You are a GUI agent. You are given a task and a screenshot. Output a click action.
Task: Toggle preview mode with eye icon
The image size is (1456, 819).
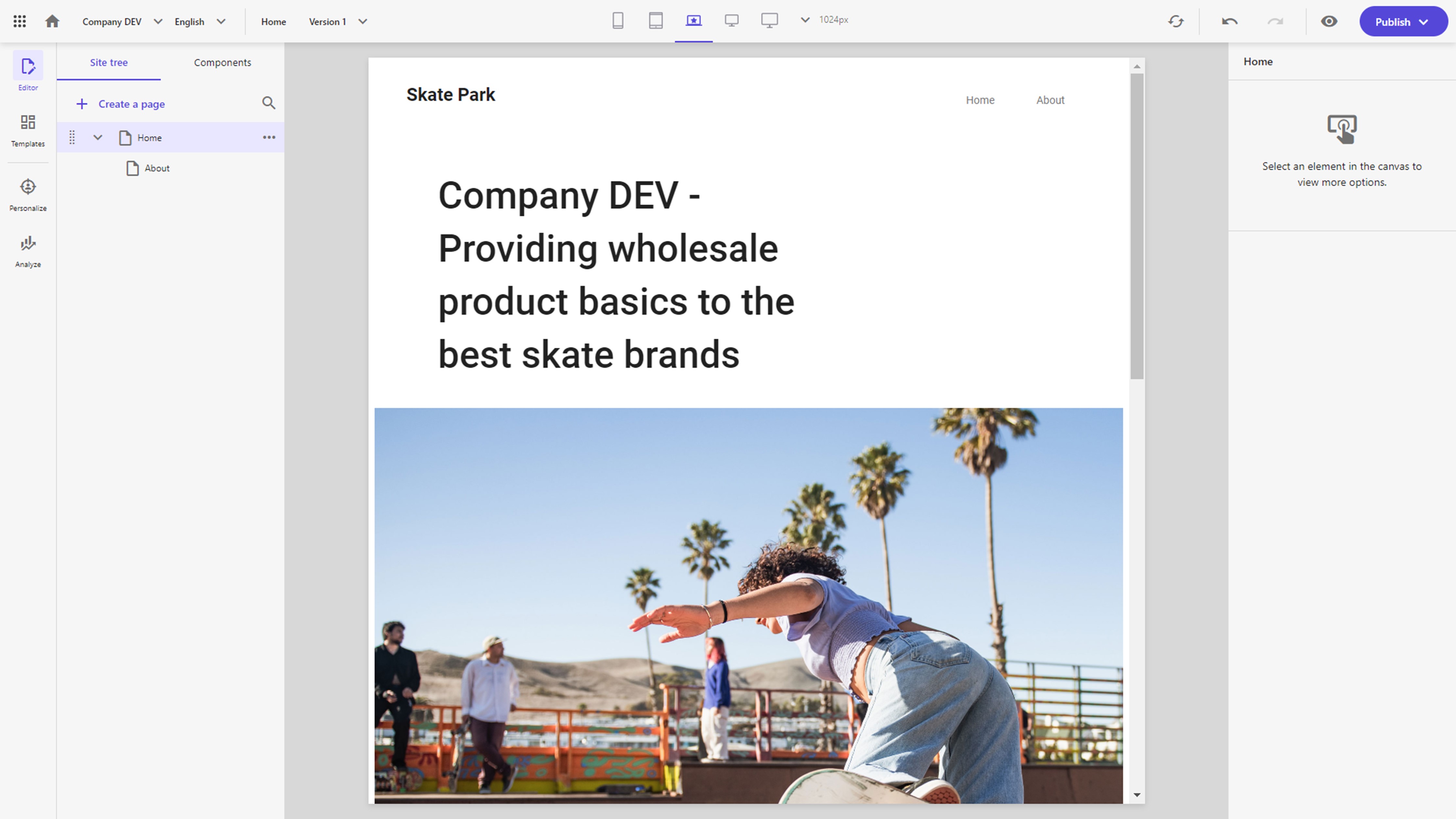point(1329,21)
